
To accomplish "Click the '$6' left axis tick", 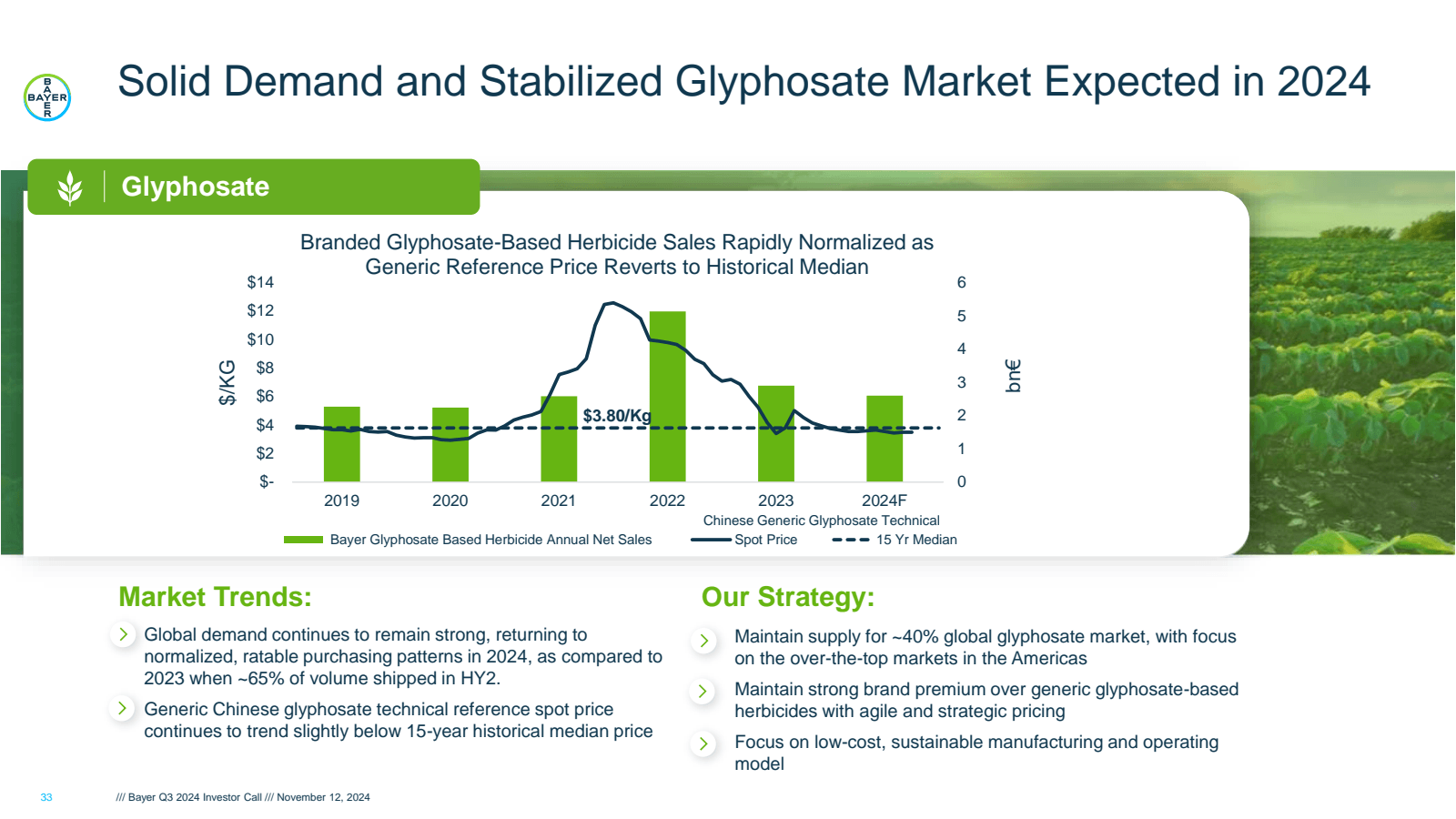I will [x=265, y=396].
